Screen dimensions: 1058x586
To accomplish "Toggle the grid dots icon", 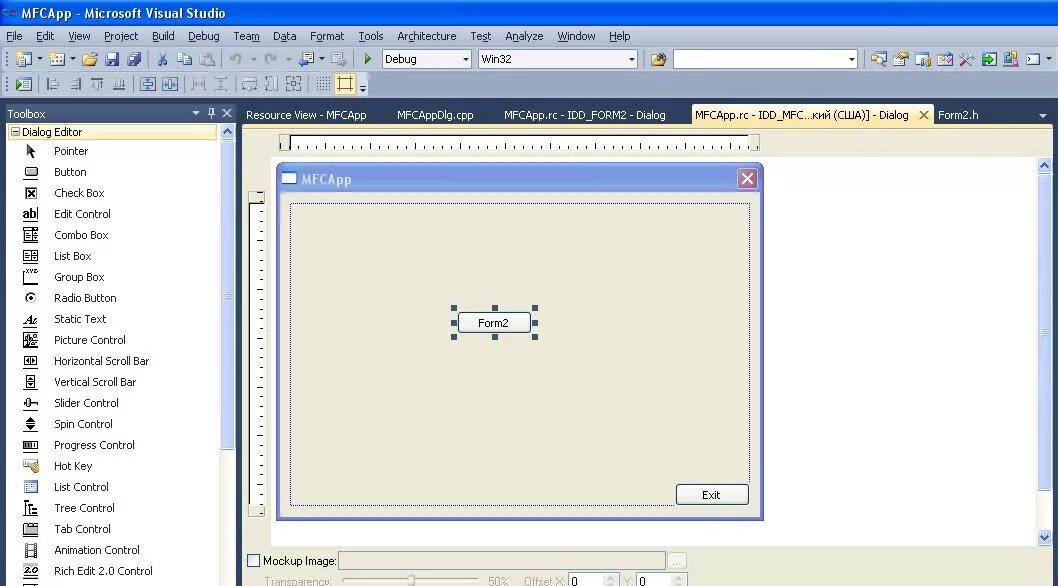I will [323, 84].
